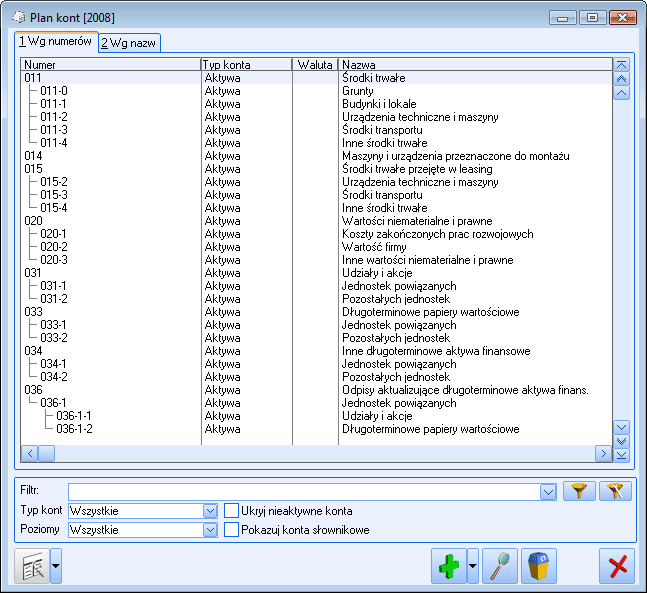
Task: Switch to the 'Wg nazw' tab
Action: click(130, 42)
